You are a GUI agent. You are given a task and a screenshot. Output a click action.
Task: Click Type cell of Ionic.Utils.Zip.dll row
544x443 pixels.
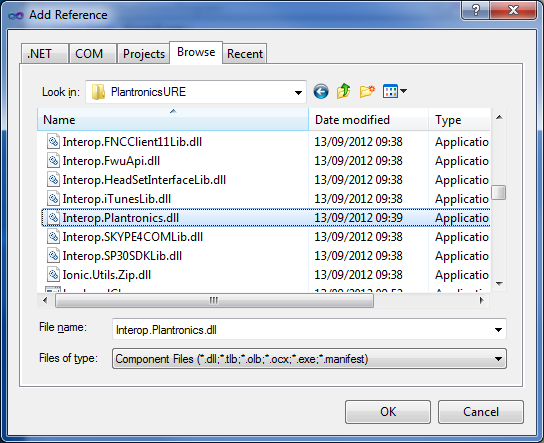click(462, 275)
